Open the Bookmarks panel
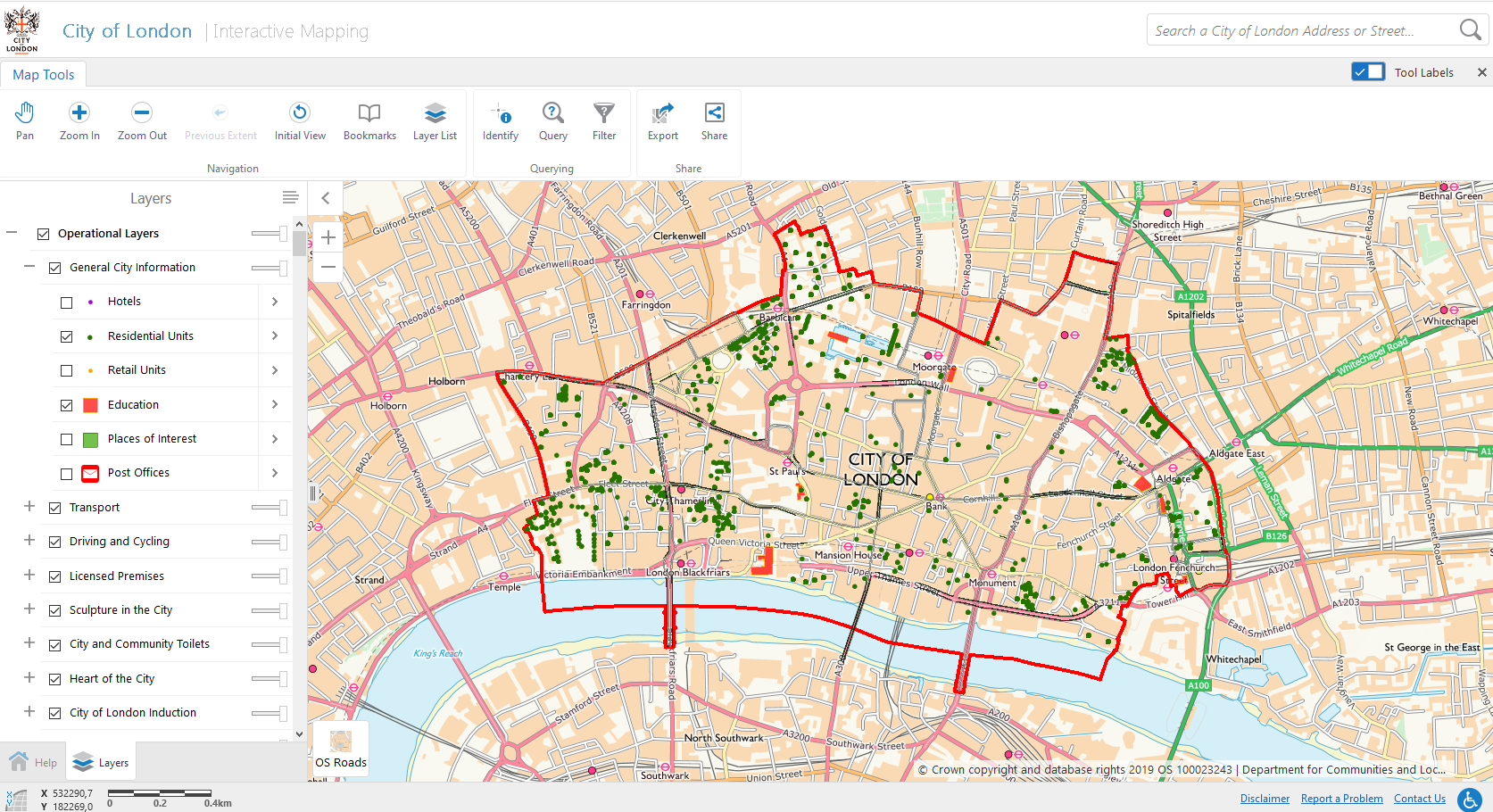 pyautogui.click(x=369, y=120)
